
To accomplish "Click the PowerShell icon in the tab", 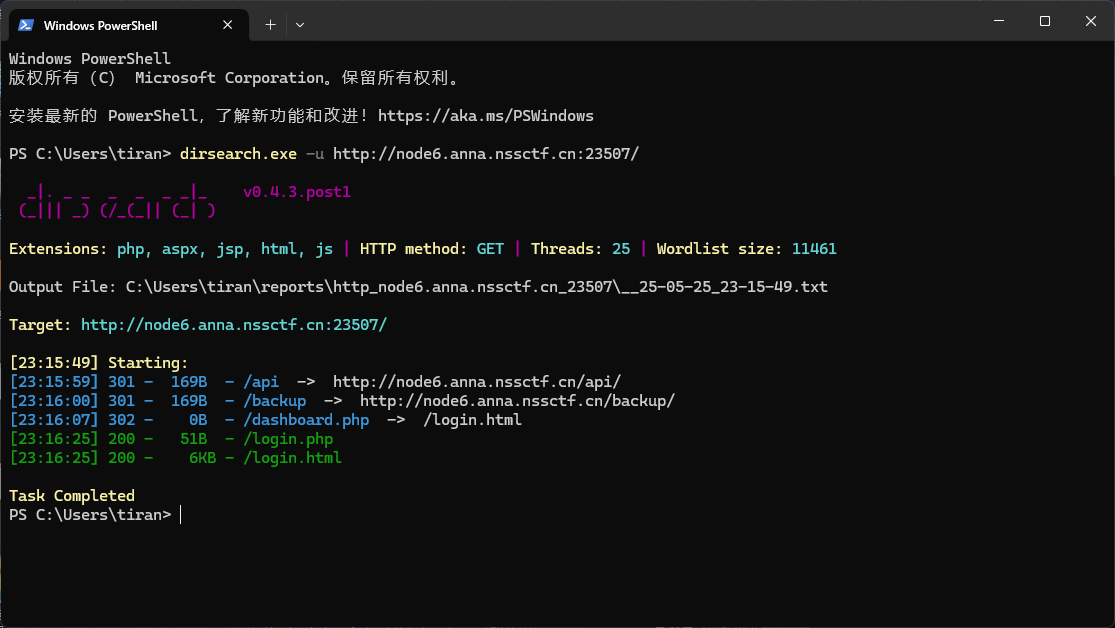I will coord(26,25).
